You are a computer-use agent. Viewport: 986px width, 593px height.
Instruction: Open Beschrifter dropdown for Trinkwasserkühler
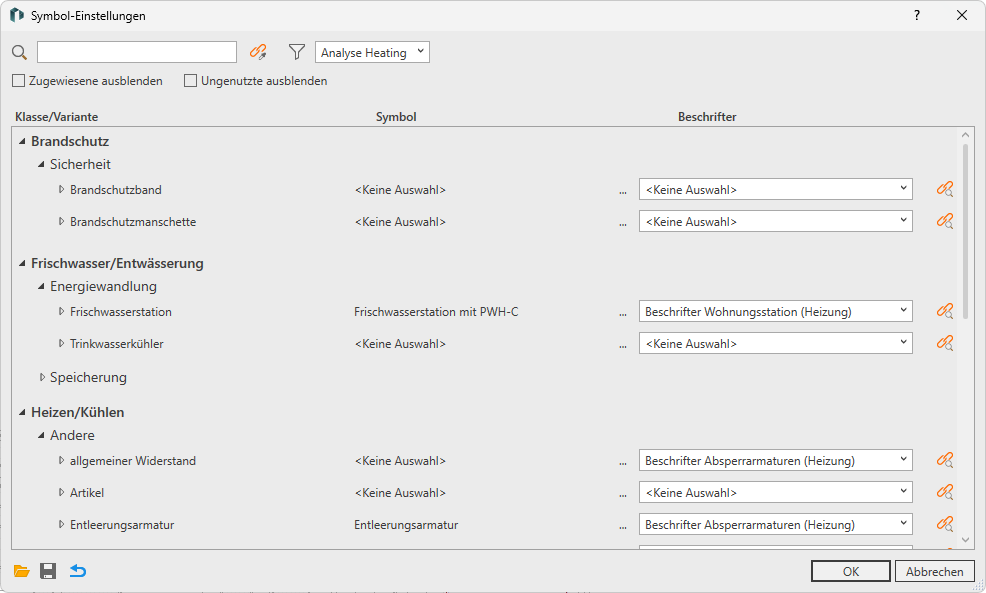[775, 343]
